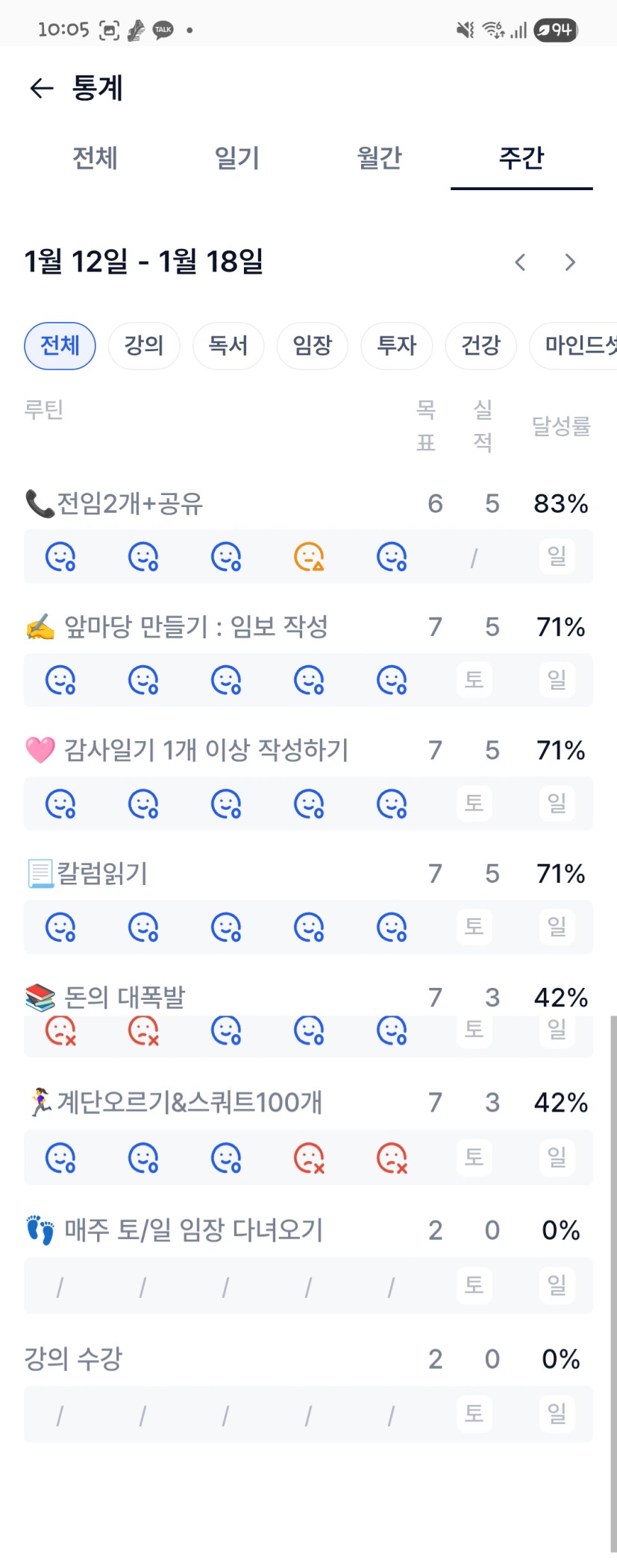This screenshot has height=1568, width=617.
Task: Open the 감사일기 1개 이상 작성하기 routine
Action: 207,750
